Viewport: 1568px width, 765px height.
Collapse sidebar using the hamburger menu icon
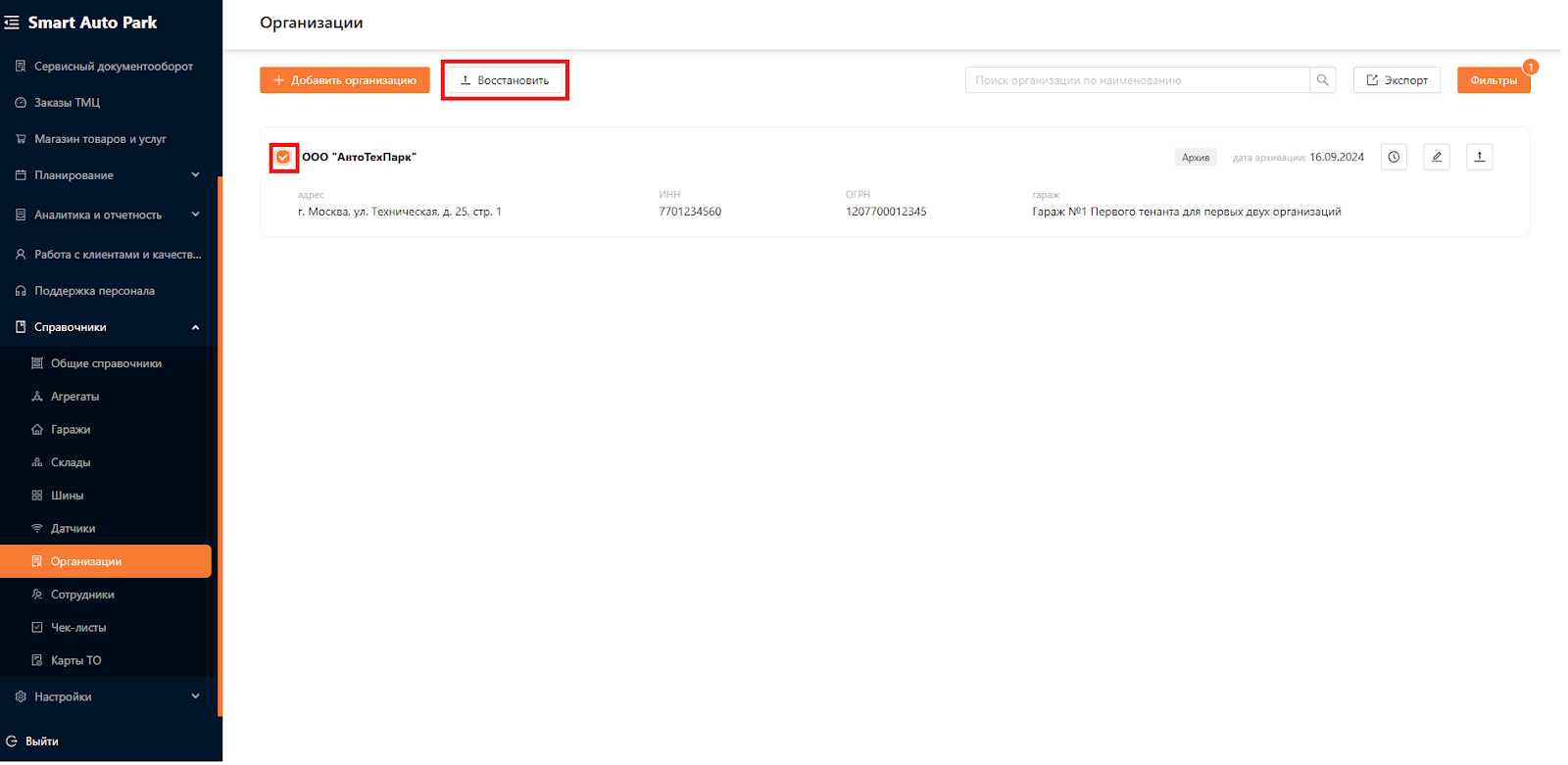pos(12,23)
